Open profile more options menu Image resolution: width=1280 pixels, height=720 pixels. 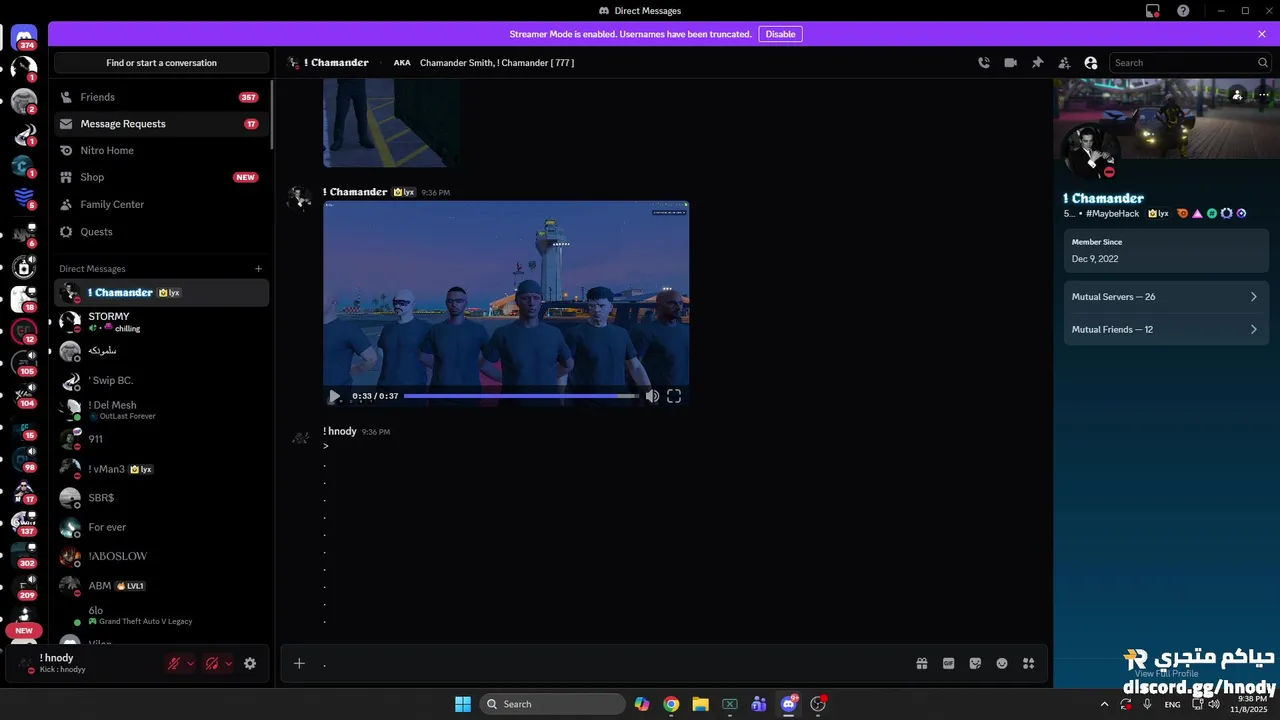(x=1264, y=95)
